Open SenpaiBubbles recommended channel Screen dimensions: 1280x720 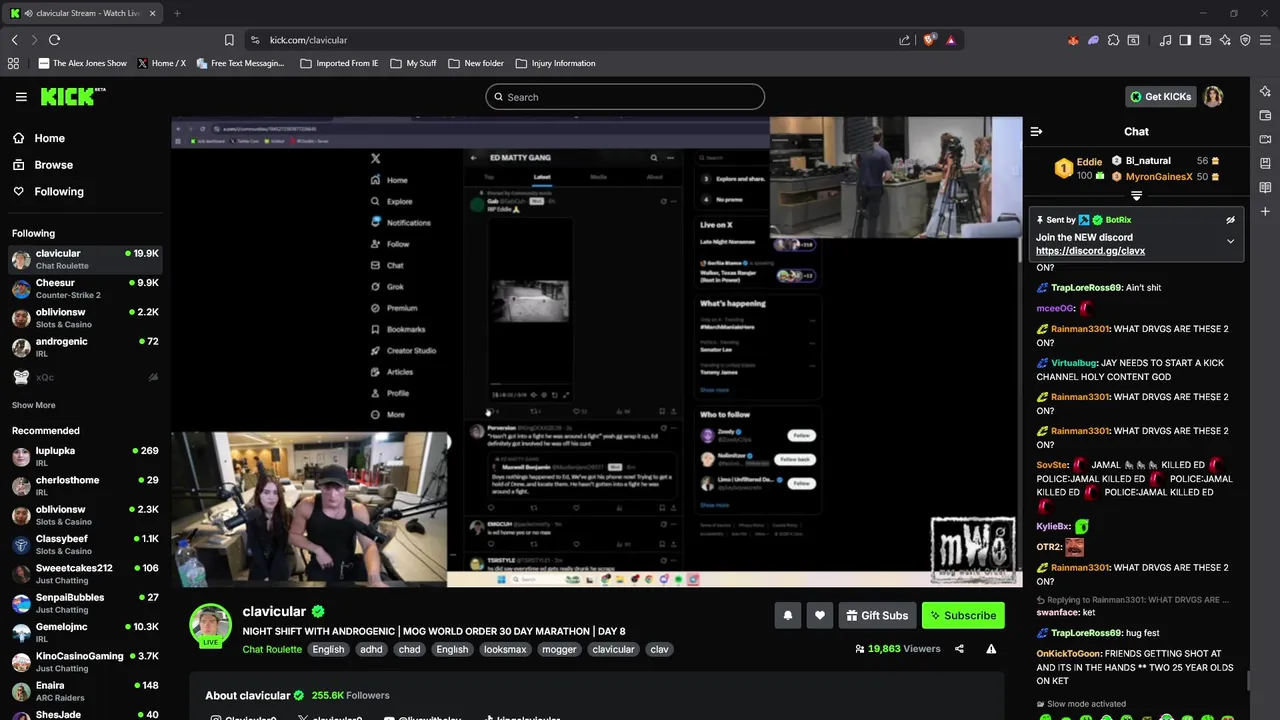coord(85,603)
